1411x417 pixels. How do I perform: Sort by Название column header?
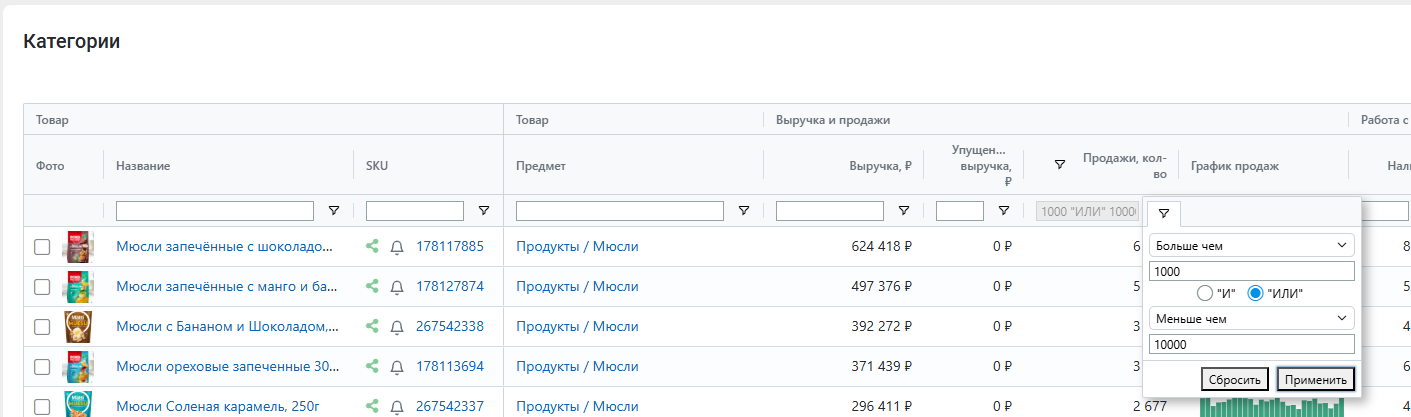tap(143, 166)
